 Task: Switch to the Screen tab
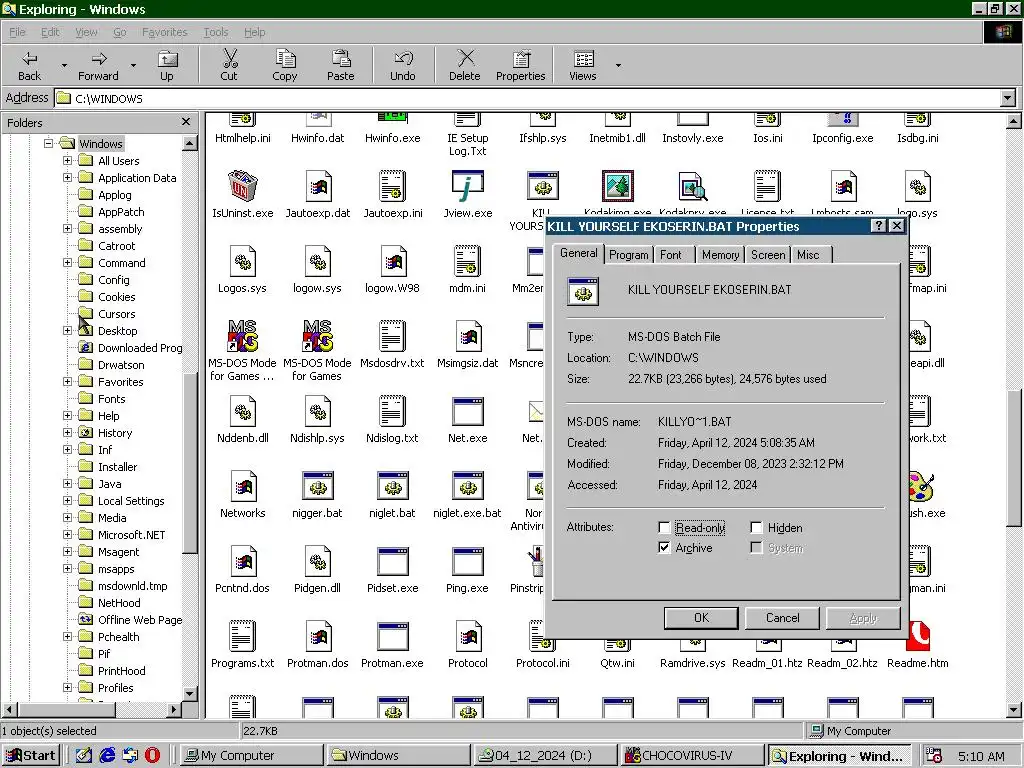point(768,255)
